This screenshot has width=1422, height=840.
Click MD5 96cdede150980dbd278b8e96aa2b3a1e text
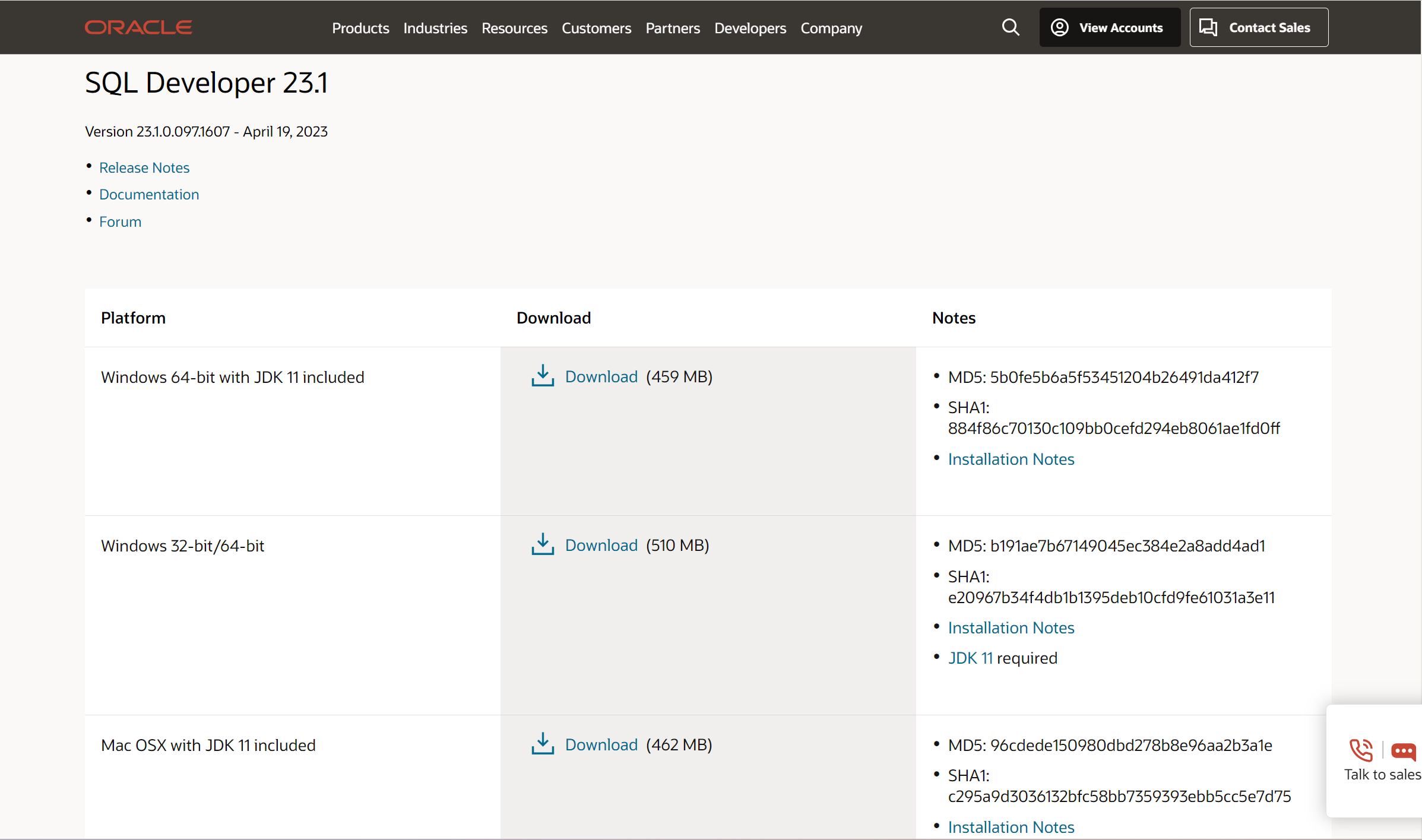point(1110,745)
